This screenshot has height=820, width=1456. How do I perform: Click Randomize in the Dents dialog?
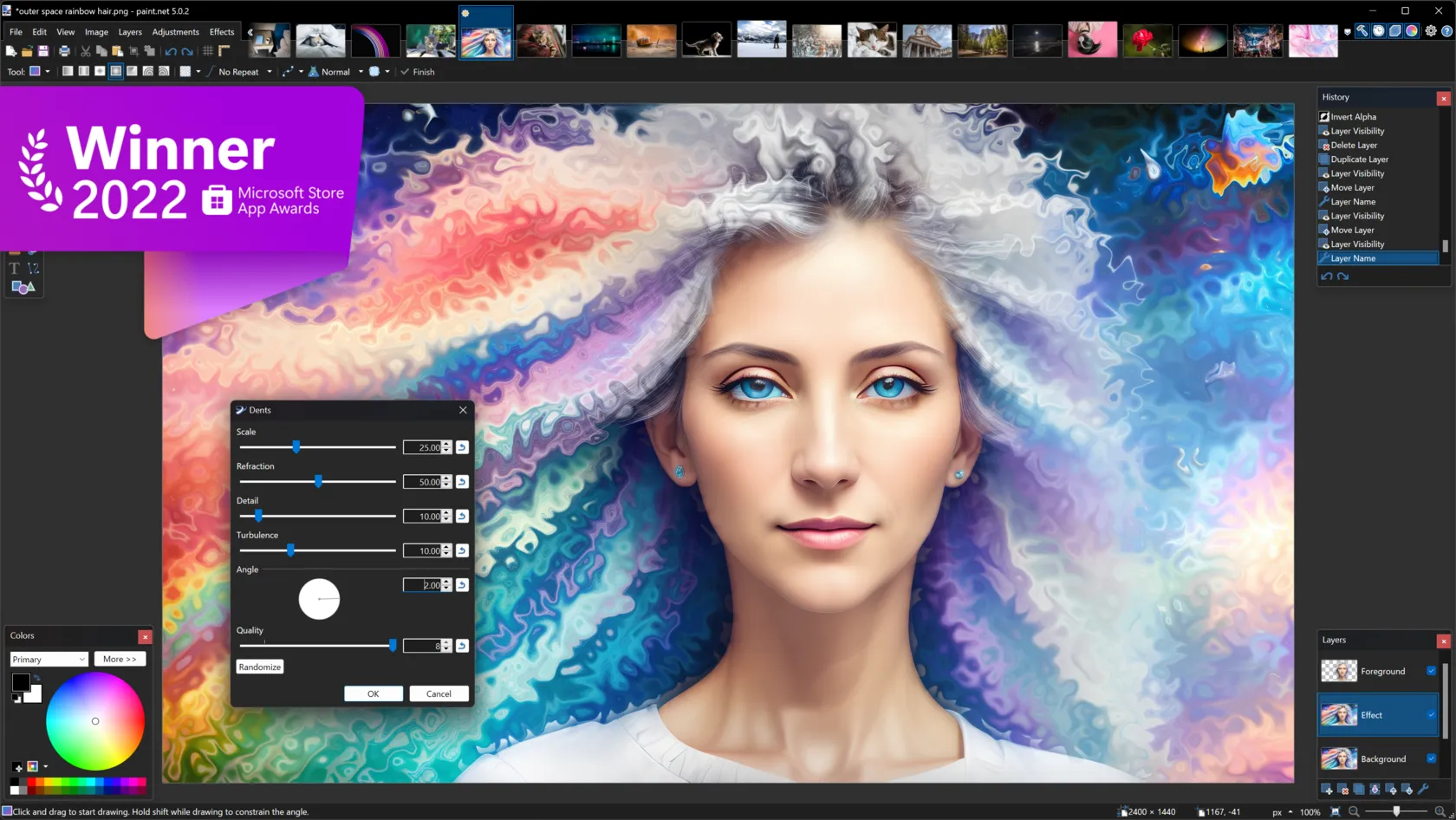259,667
